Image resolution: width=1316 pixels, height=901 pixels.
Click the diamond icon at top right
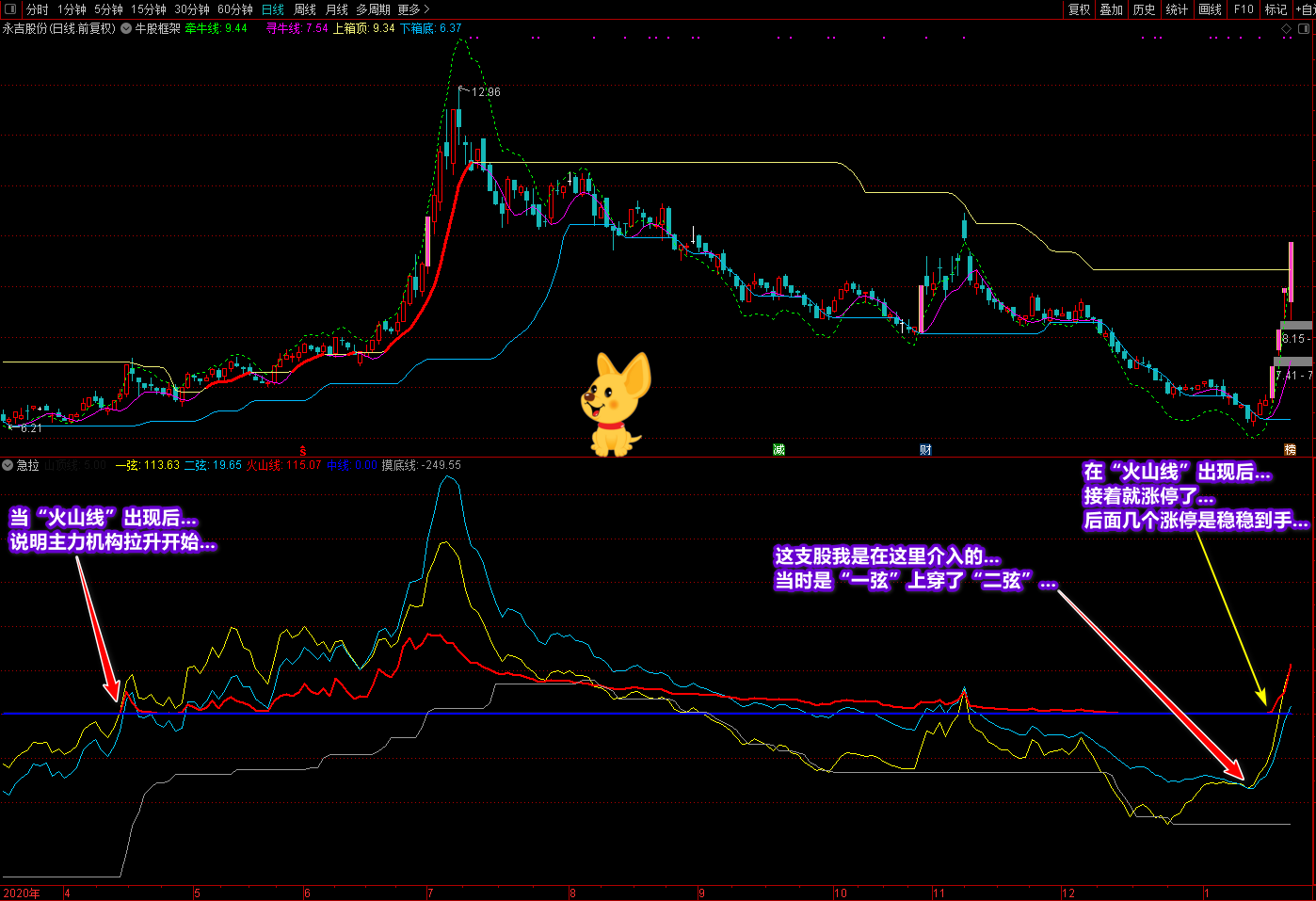point(1287,28)
